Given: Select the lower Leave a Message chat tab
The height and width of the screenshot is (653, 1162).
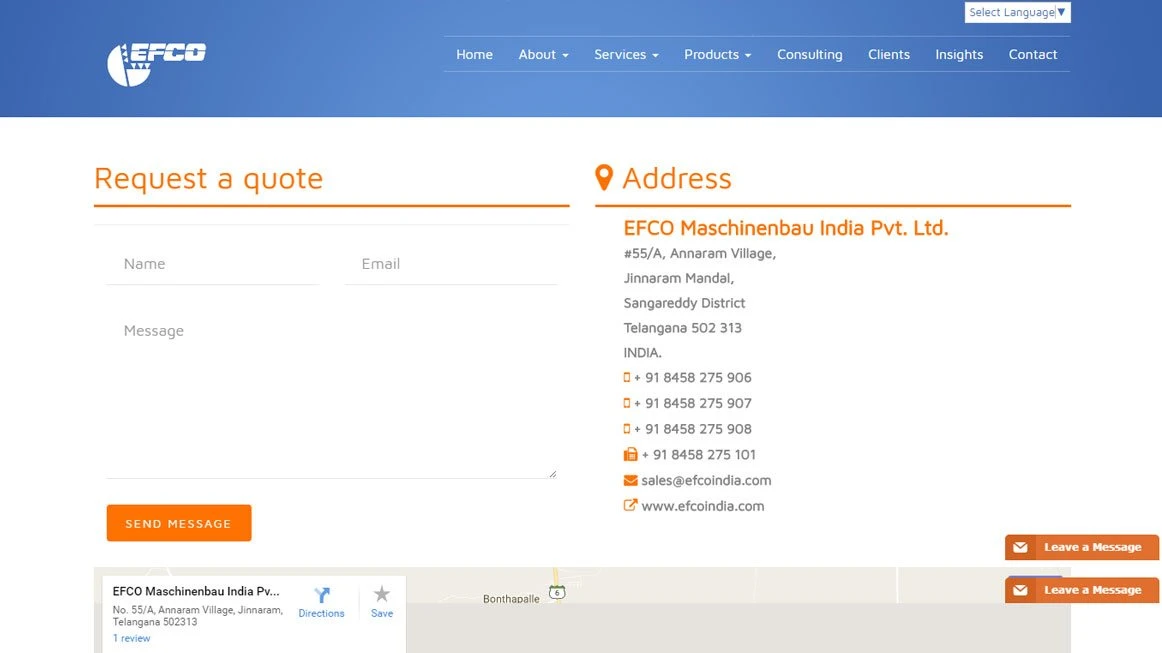Looking at the screenshot, I should pos(1085,590).
